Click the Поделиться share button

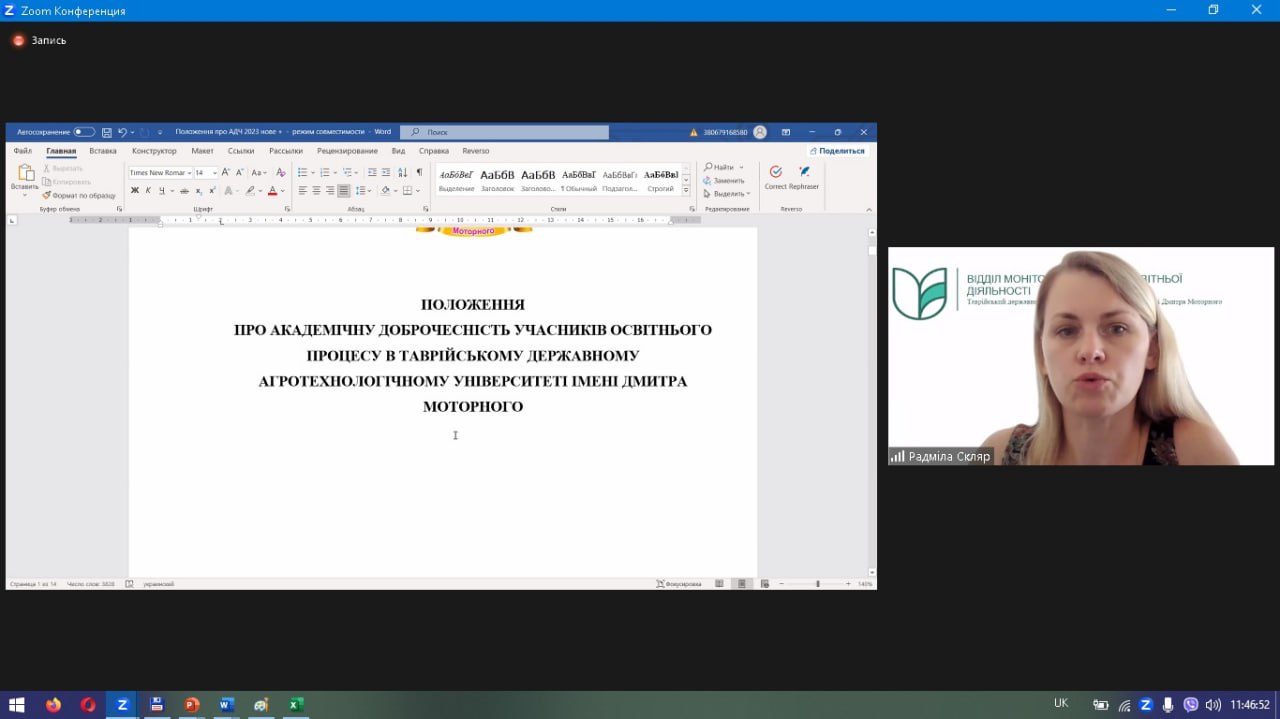tap(837, 151)
